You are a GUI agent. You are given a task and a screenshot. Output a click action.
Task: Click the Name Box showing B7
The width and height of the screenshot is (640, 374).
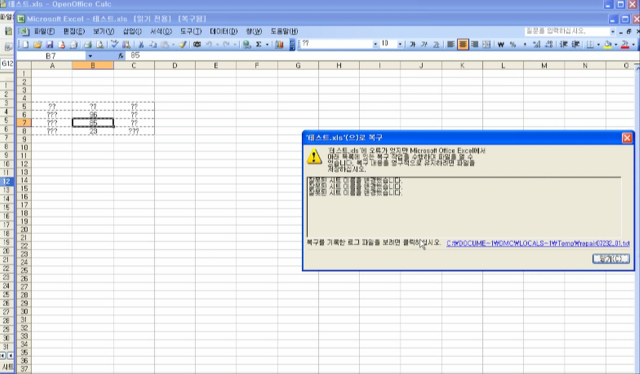[x=51, y=56]
